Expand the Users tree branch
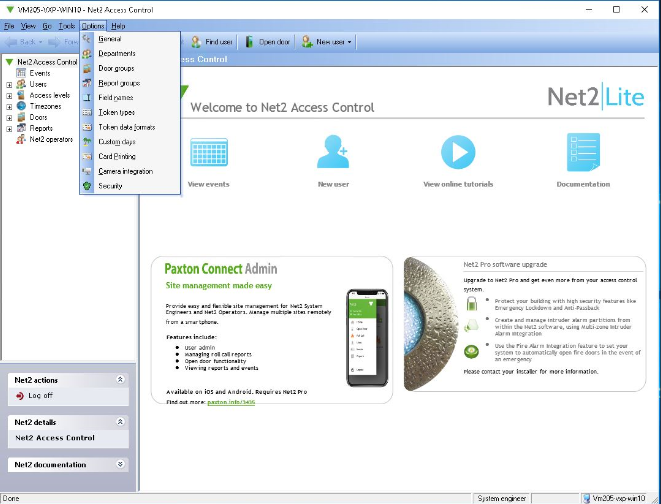661x504 pixels. [x=9, y=85]
